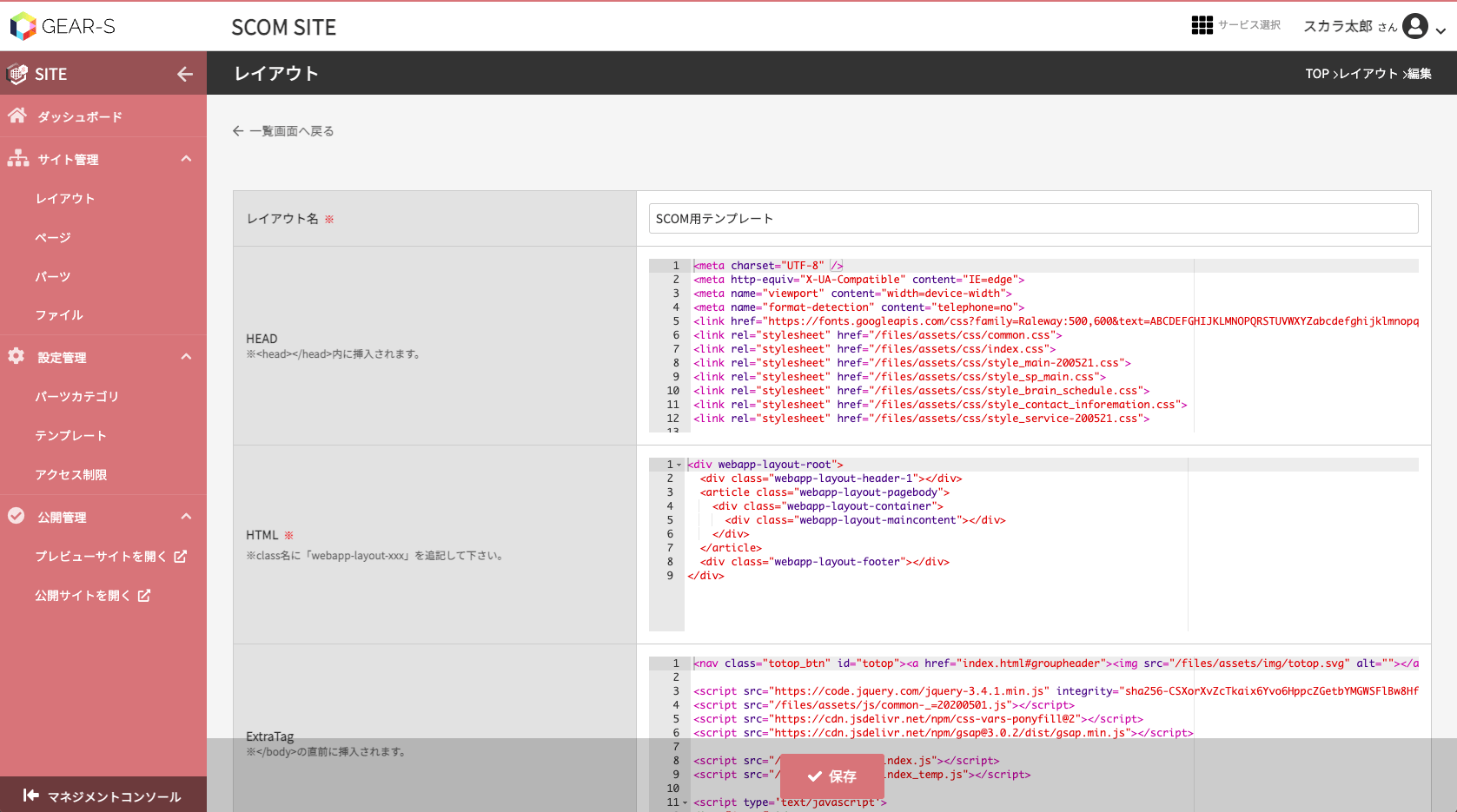Open the ファイル sidebar item

click(59, 315)
